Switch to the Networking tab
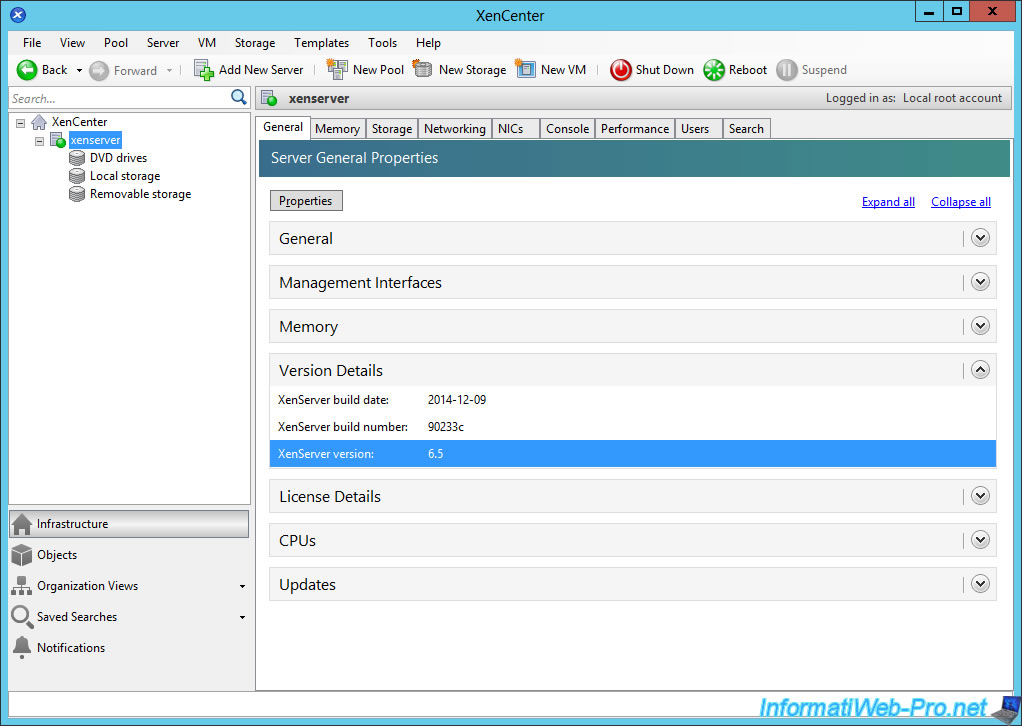Image resolution: width=1022 pixels, height=726 pixels. tap(454, 129)
